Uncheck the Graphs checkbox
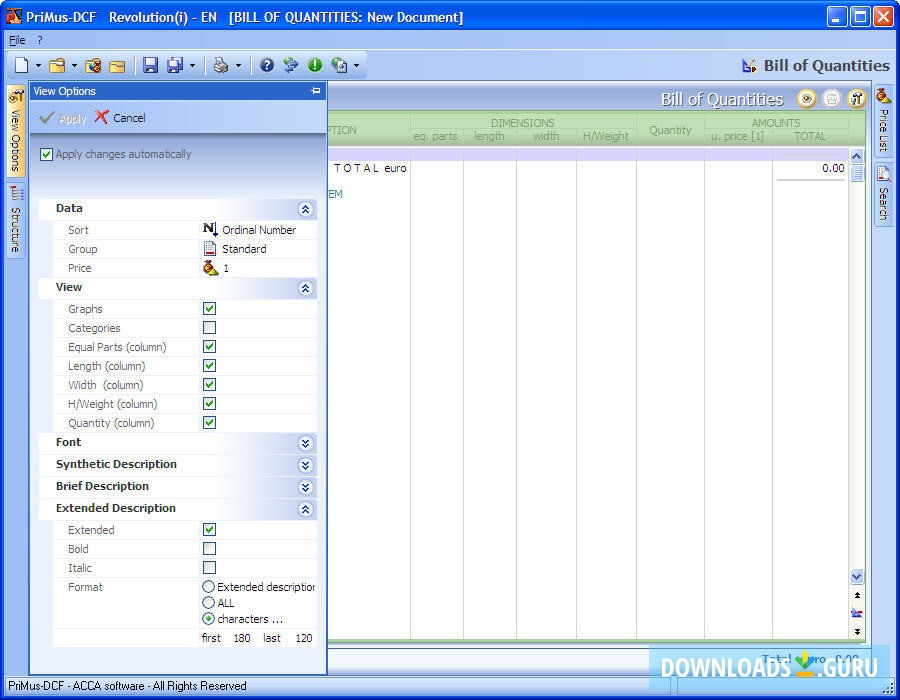Image resolution: width=900 pixels, height=700 pixels. 209,309
